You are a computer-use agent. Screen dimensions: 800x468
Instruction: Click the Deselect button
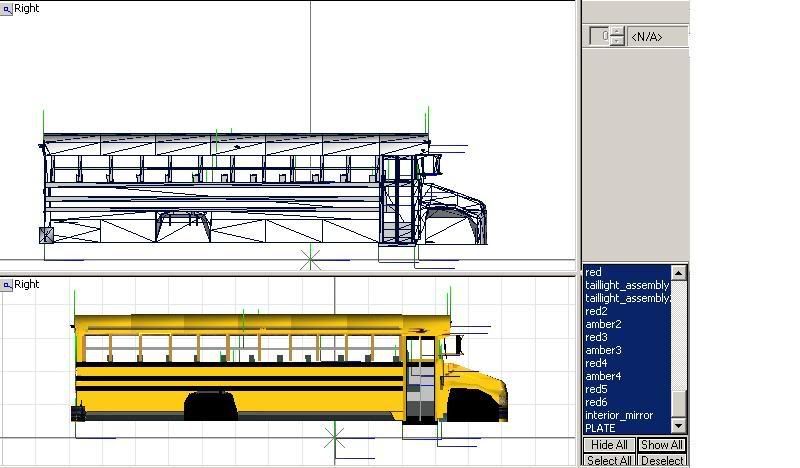click(661, 461)
